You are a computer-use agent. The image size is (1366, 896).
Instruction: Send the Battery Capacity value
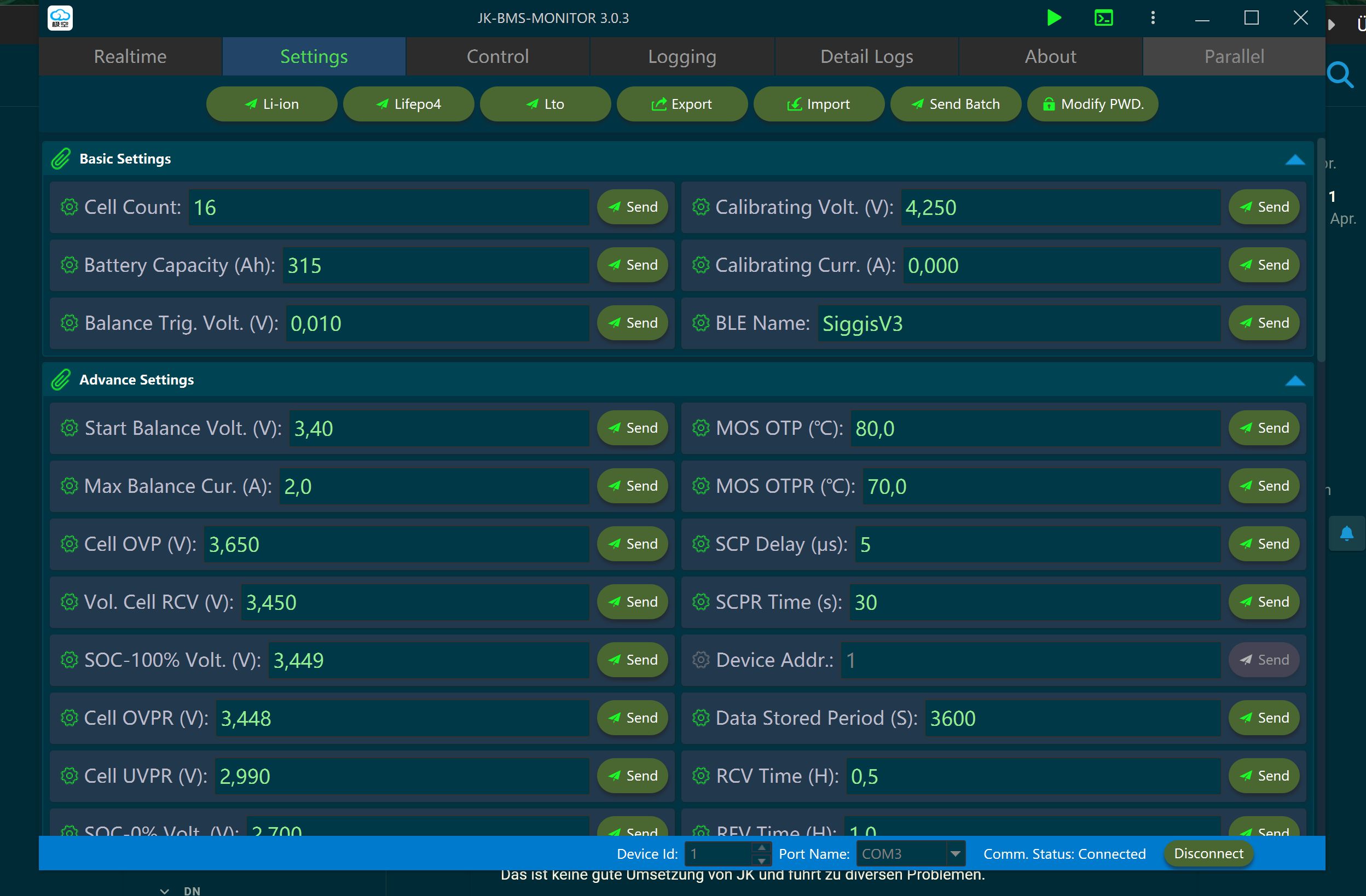click(x=633, y=264)
